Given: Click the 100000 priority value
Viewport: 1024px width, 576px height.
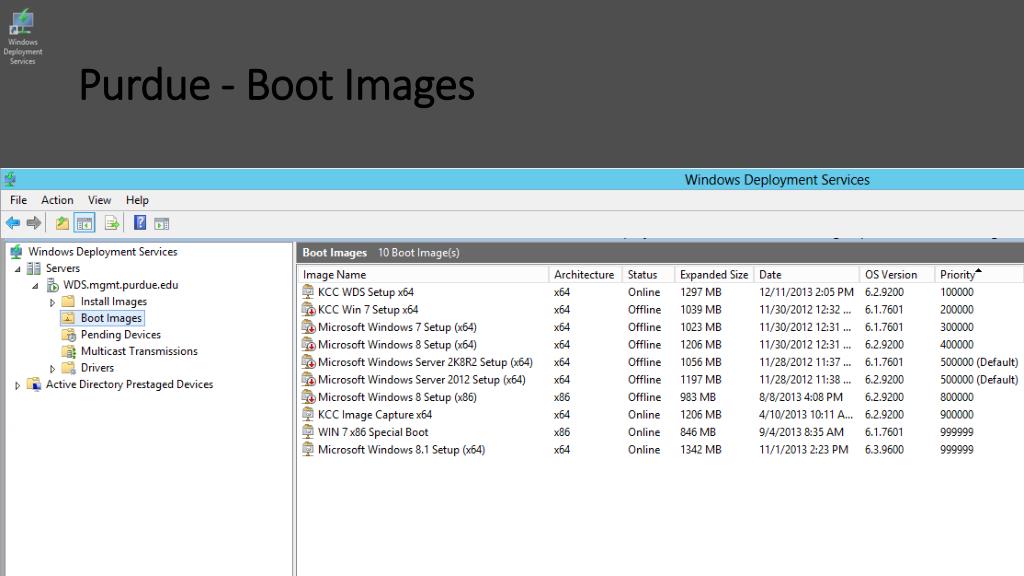Looking at the screenshot, I should click(957, 292).
